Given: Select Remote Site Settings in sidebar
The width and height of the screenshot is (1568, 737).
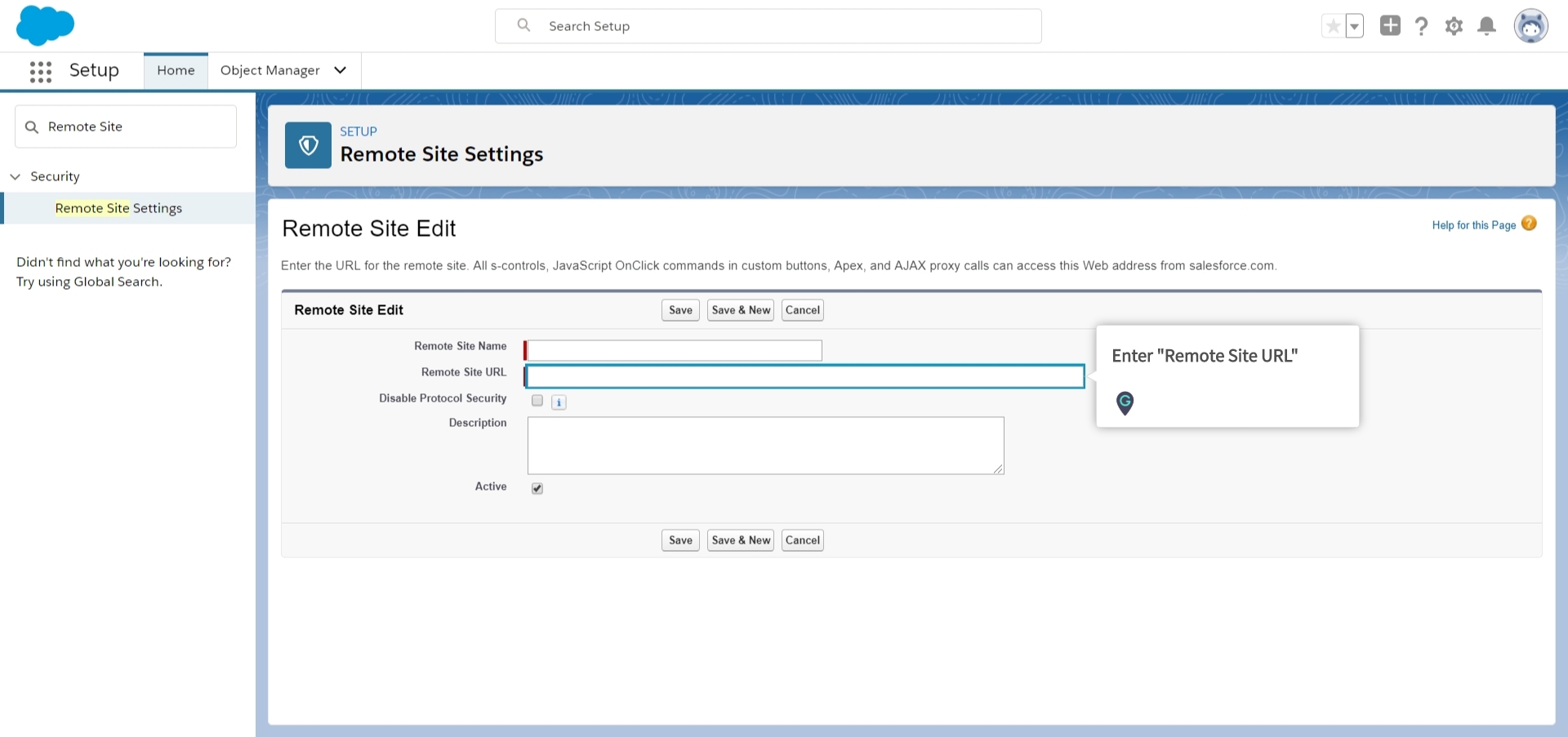Looking at the screenshot, I should tap(118, 208).
